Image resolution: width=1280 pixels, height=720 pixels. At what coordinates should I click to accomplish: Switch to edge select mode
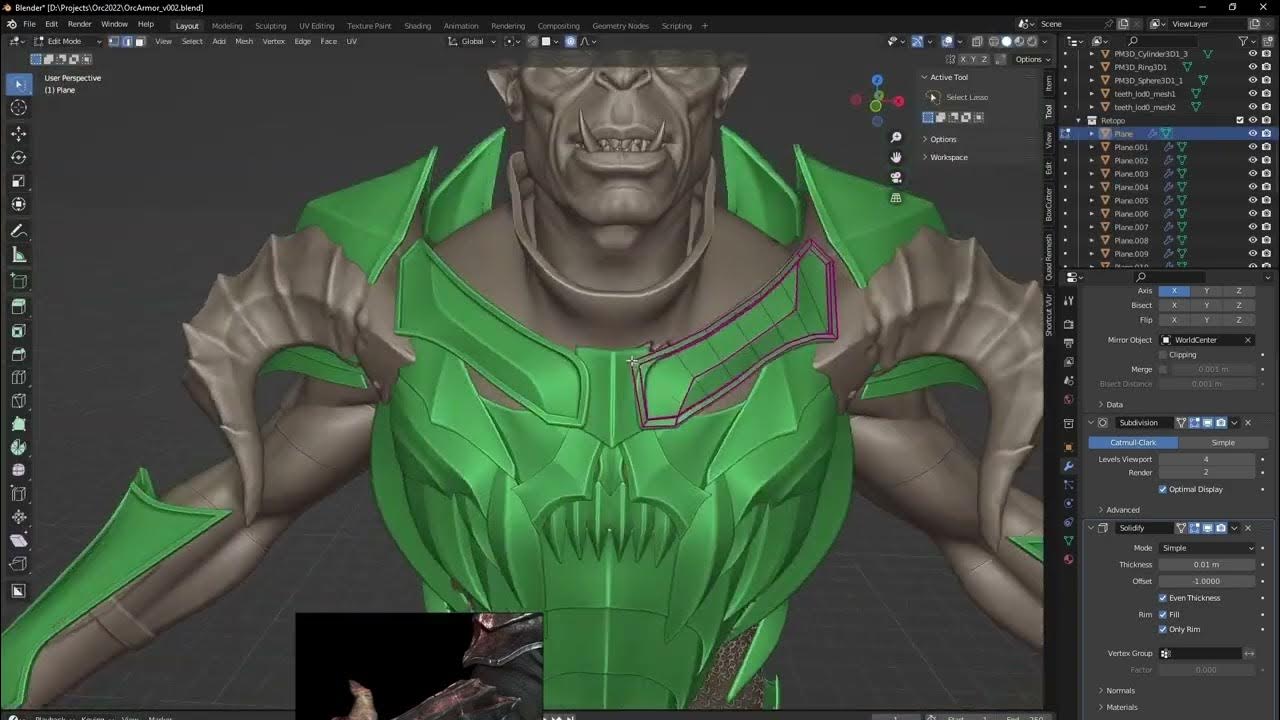127,41
